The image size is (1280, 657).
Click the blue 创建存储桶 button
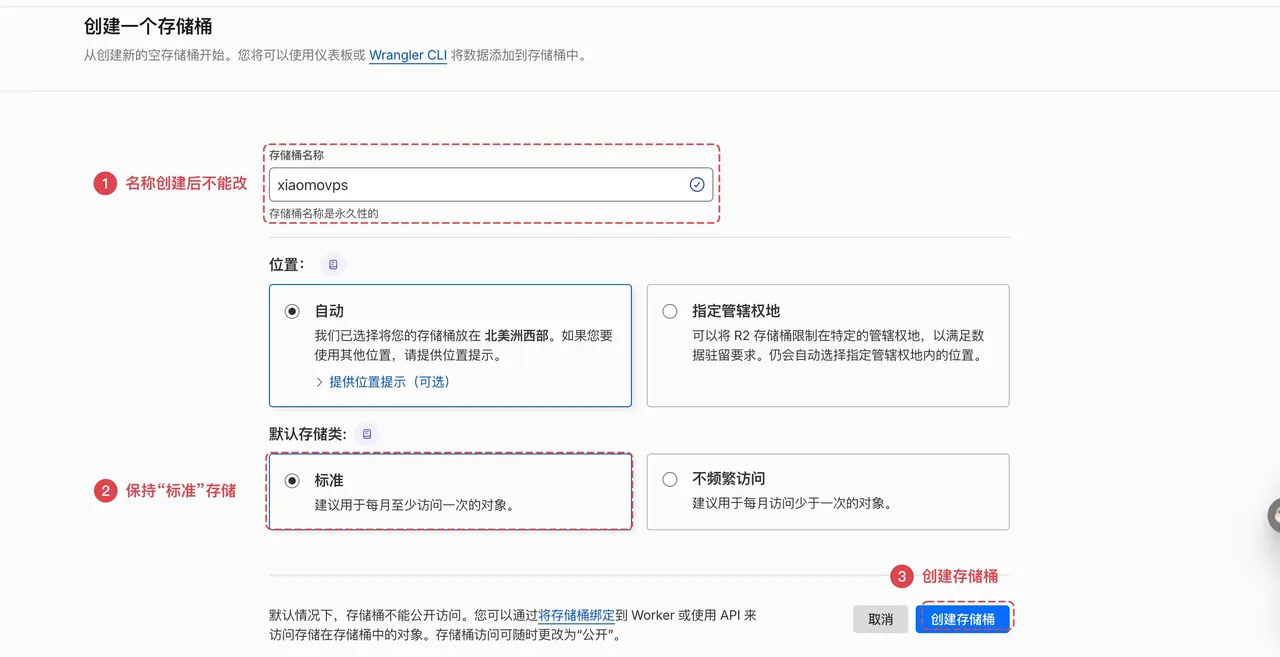coord(963,619)
